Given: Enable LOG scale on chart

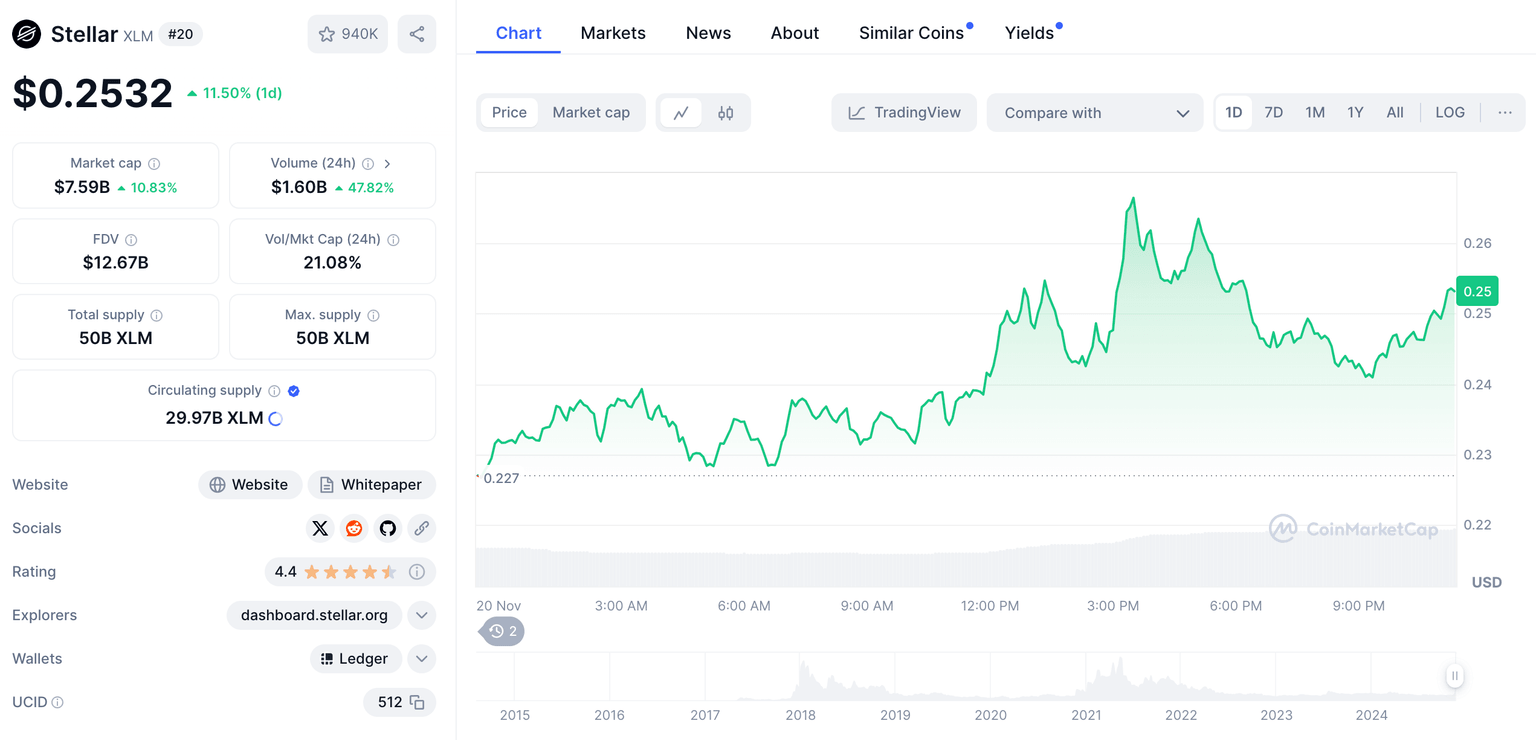Looking at the screenshot, I should 1449,113.
